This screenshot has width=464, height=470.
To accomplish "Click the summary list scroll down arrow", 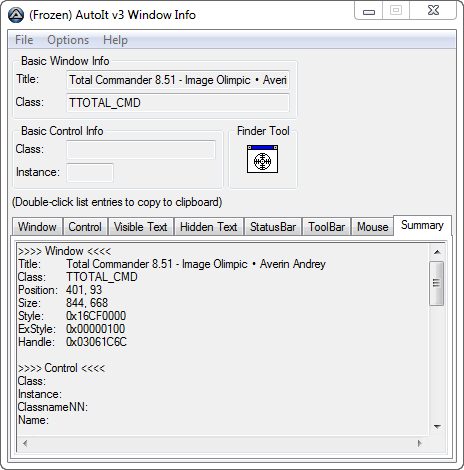I will tap(437, 426).
